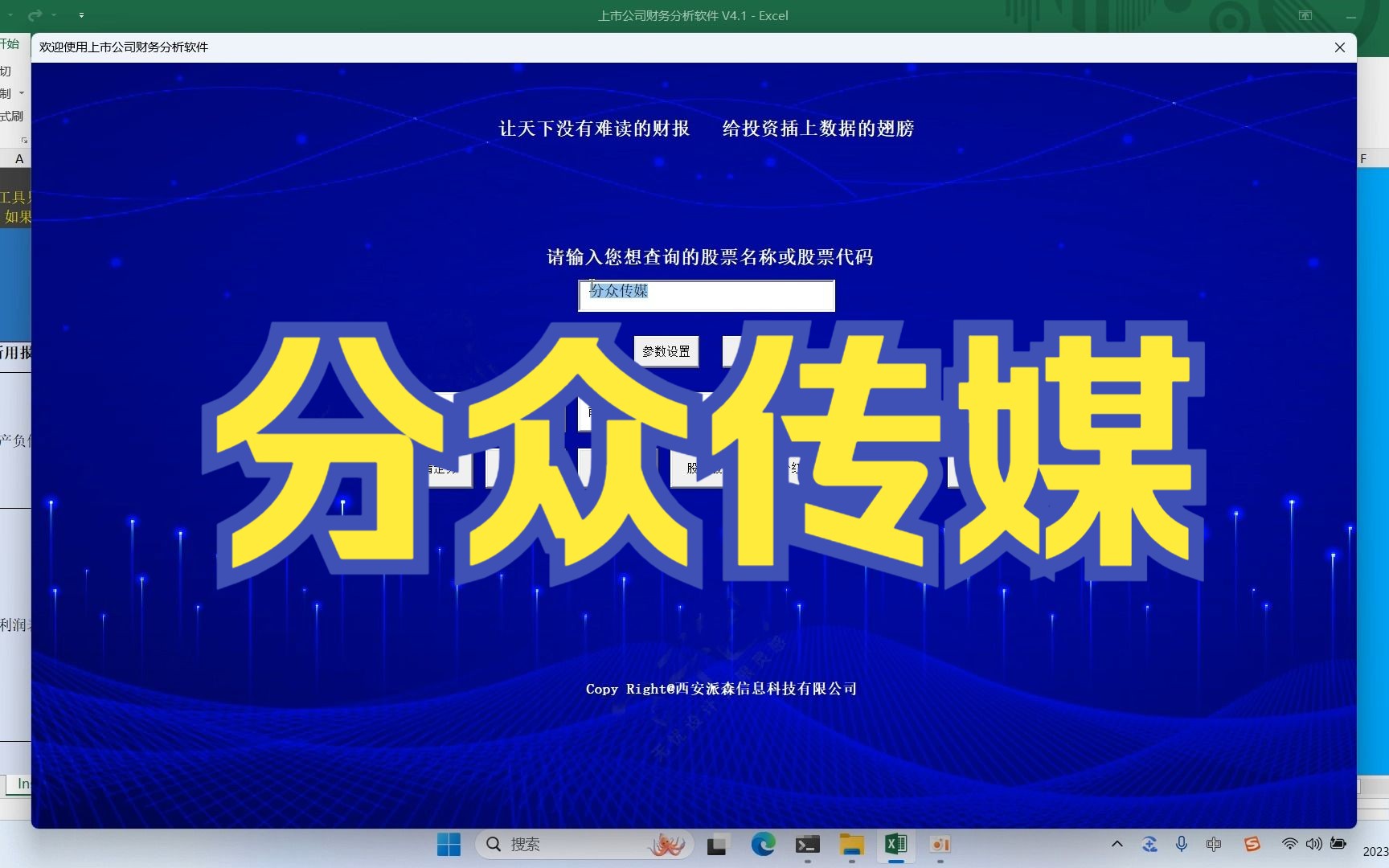Open the Windows Start menu
The height and width of the screenshot is (868, 1389).
click(x=449, y=845)
